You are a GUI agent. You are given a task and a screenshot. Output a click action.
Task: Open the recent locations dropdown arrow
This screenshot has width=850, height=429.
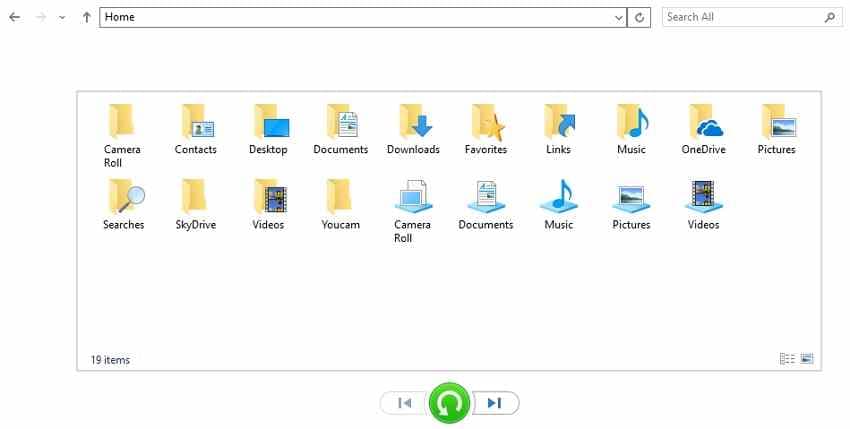62,17
